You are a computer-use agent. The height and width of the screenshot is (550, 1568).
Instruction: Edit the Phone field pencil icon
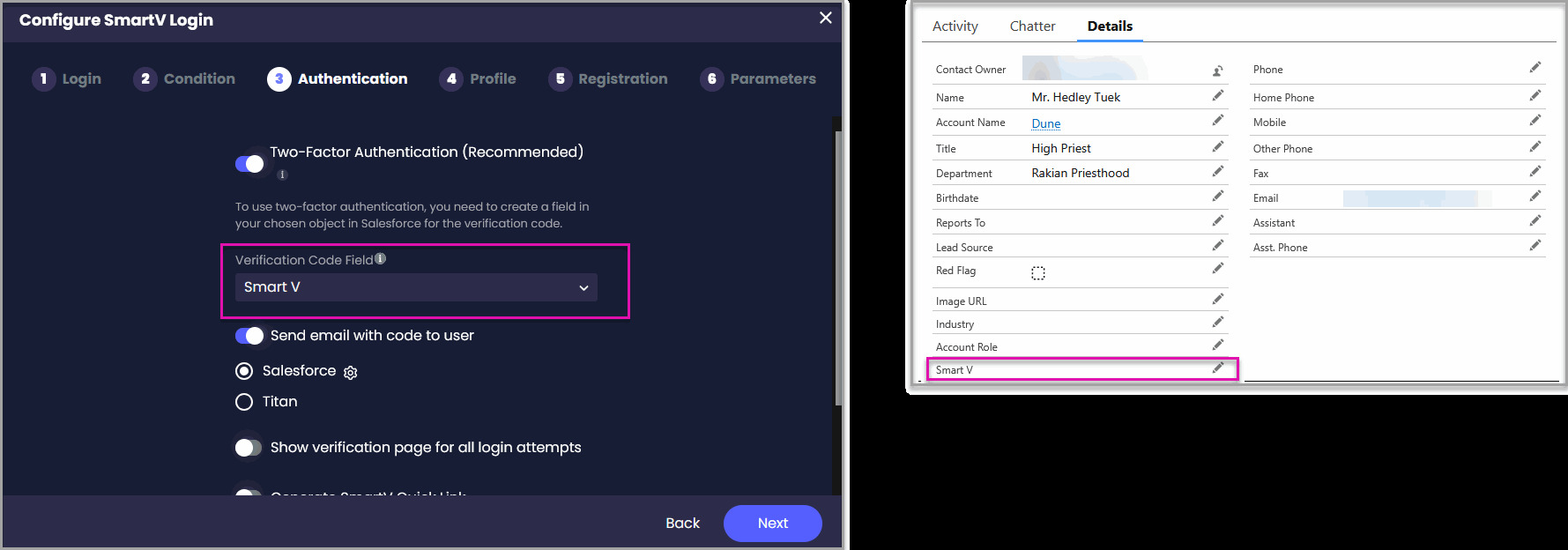1535,67
